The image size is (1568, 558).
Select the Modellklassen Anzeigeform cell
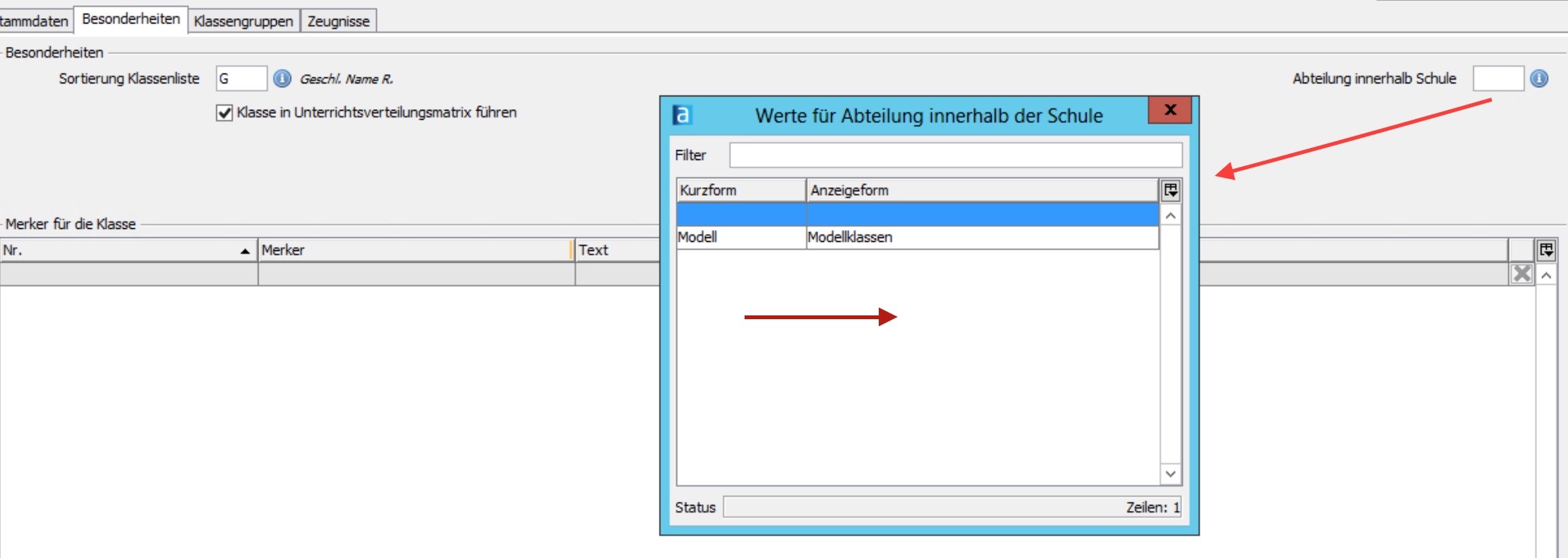[x=983, y=237]
